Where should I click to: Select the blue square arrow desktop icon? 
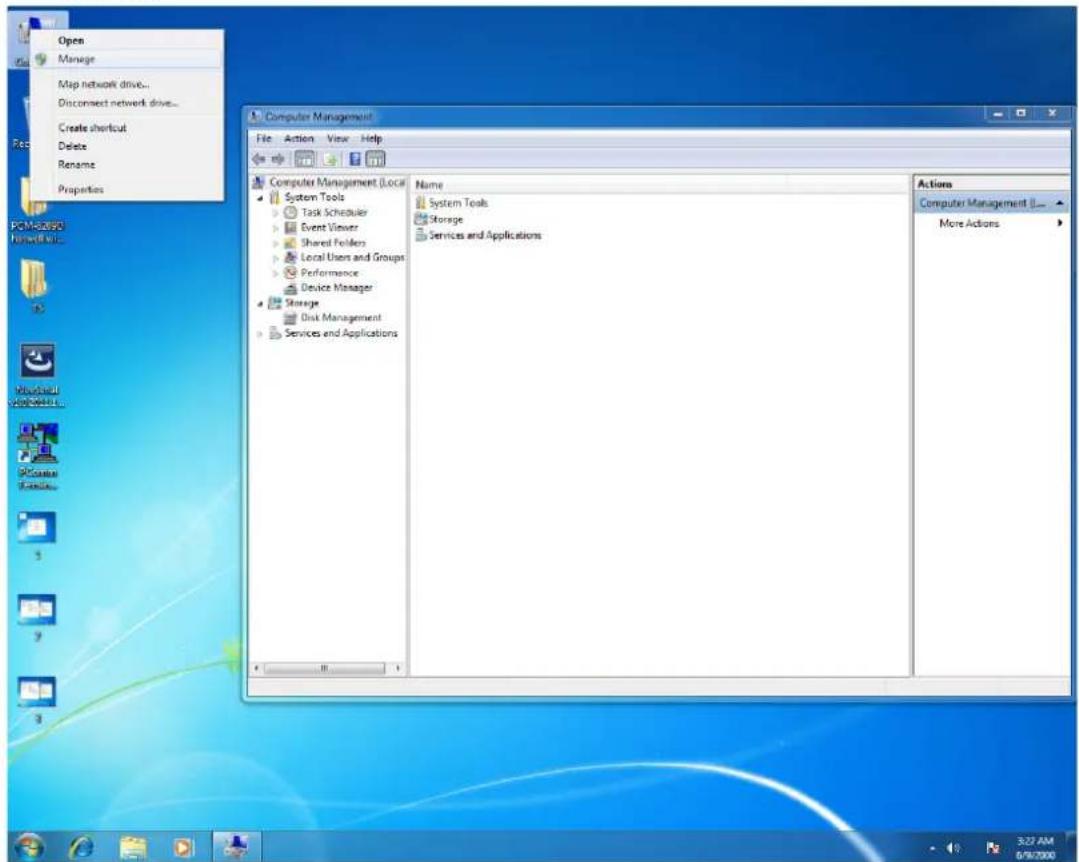tap(38, 376)
